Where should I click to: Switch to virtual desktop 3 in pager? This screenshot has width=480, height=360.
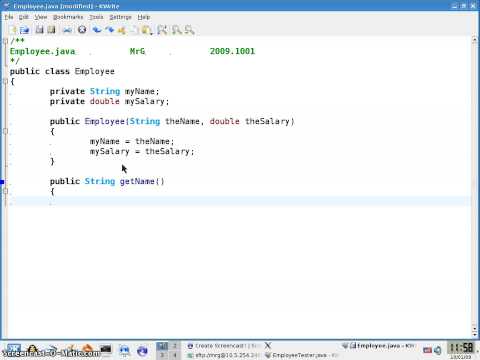point(162,355)
